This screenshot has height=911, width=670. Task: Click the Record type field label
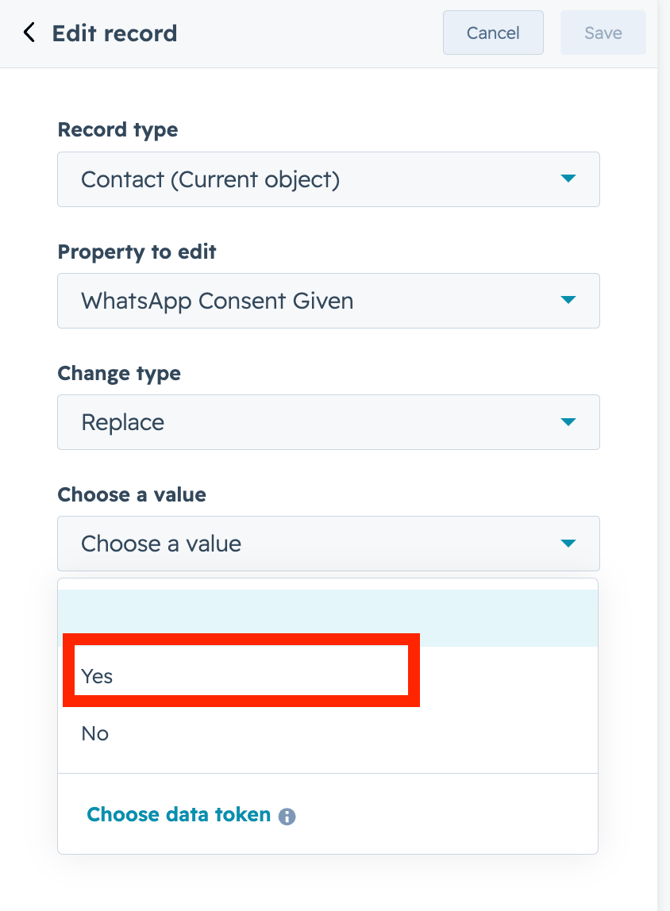(x=117, y=130)
